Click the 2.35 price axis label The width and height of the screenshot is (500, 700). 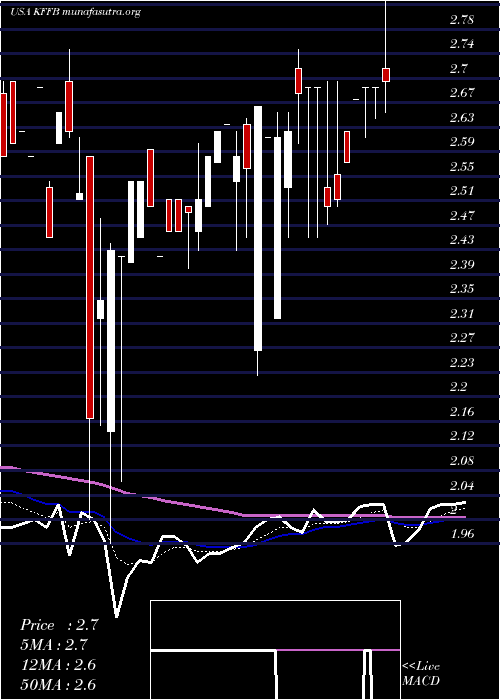point(462,289)
